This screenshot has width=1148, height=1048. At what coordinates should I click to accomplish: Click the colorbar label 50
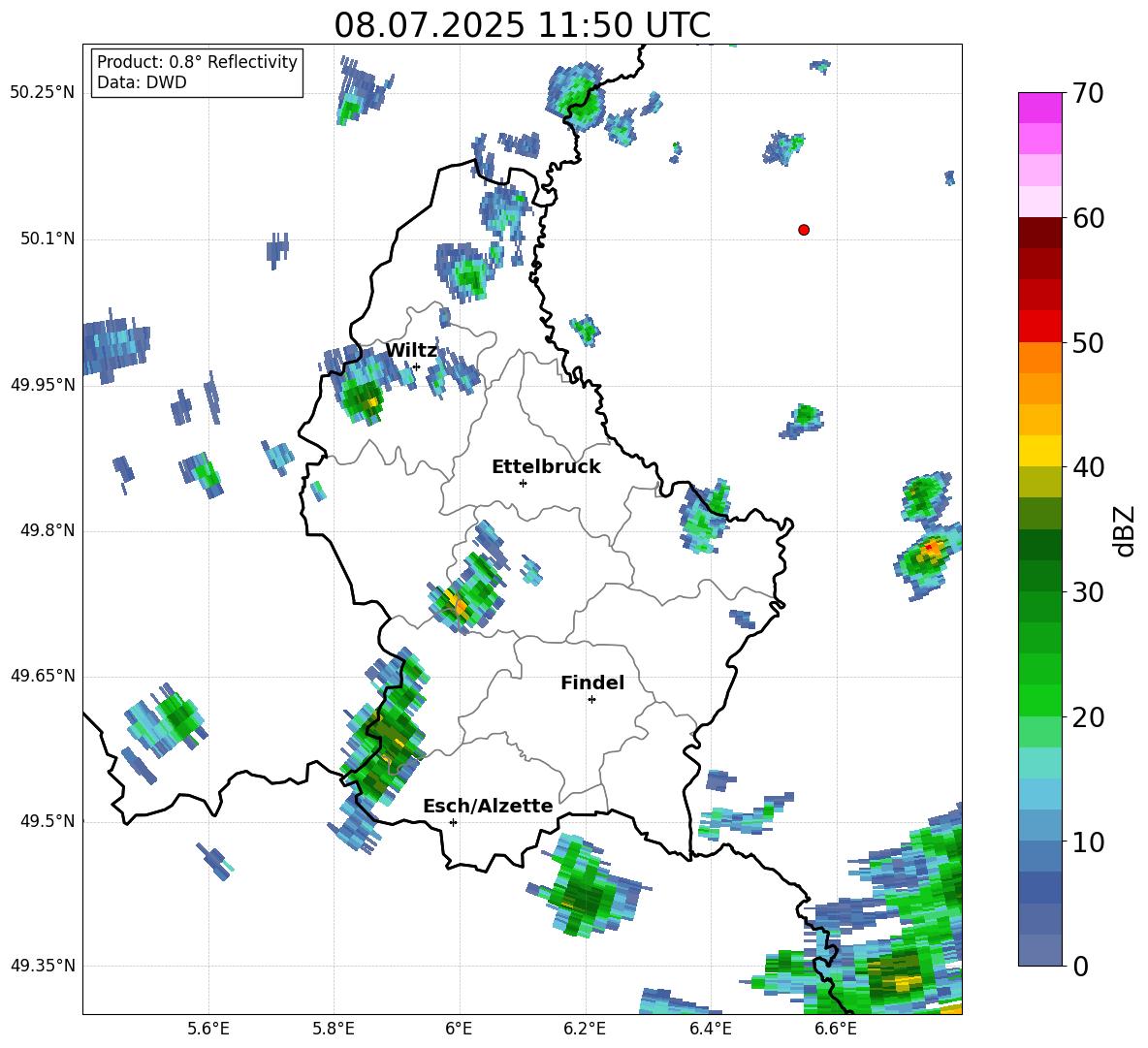click(x=1089, y=343)
